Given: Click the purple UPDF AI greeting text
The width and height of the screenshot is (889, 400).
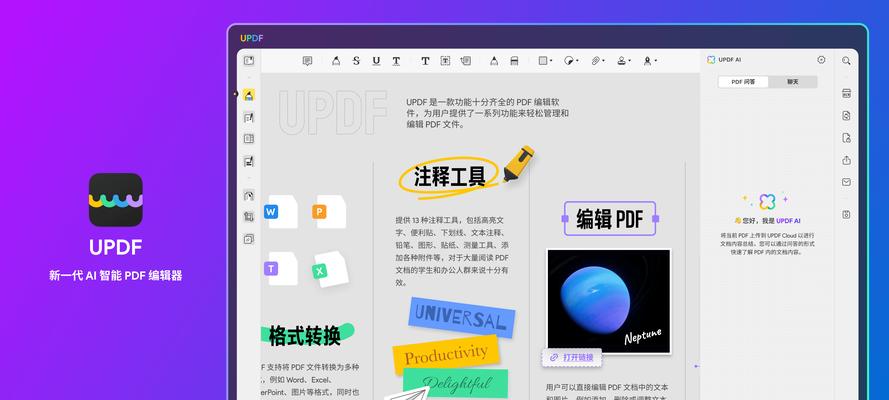Looking at the screenshot, I should point(788,221).
